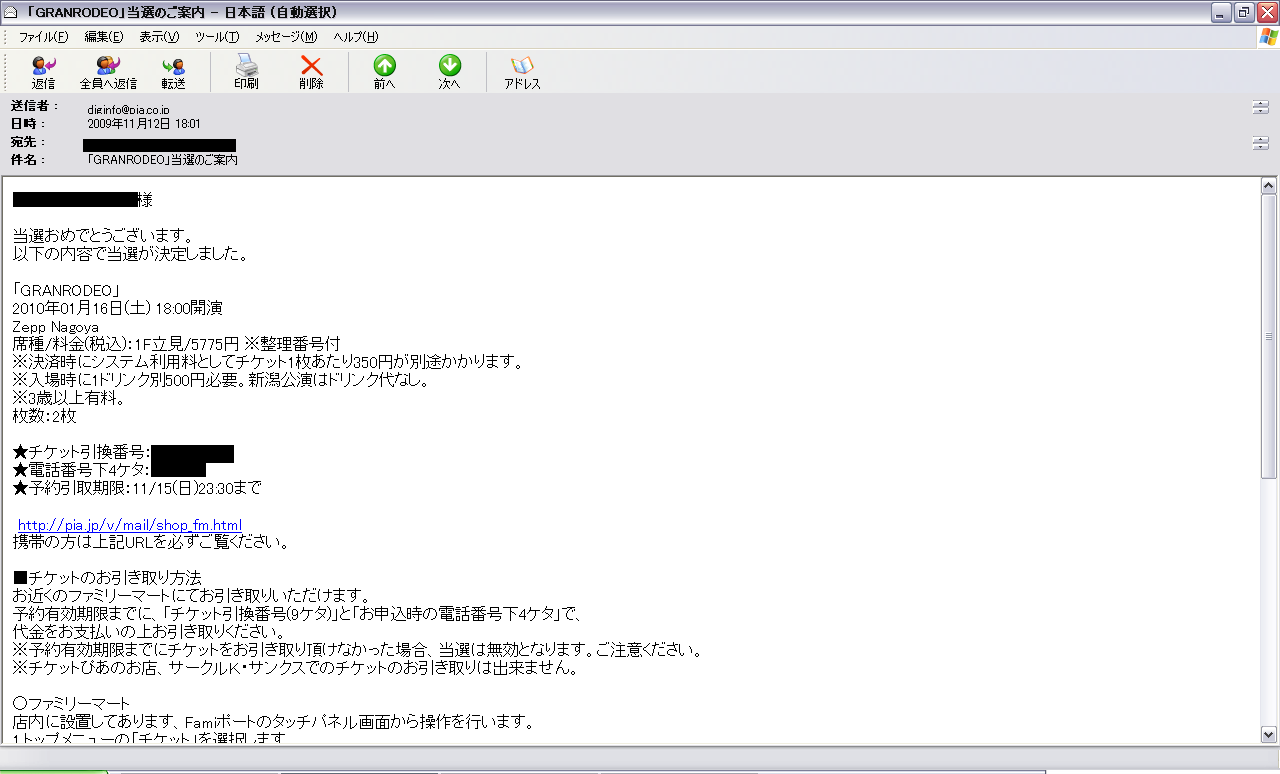This screenshot has height=774, width=1280.
Task: Expand the 宛先 field with its right-side button
Action: coord(1260,143)
